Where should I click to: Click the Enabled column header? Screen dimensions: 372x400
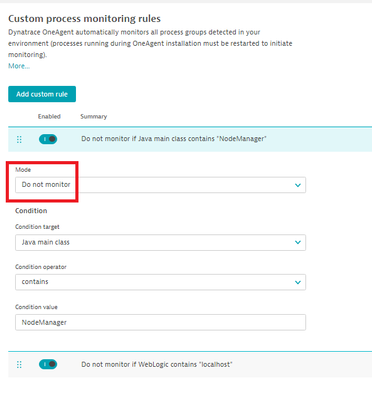pos(49,116)
